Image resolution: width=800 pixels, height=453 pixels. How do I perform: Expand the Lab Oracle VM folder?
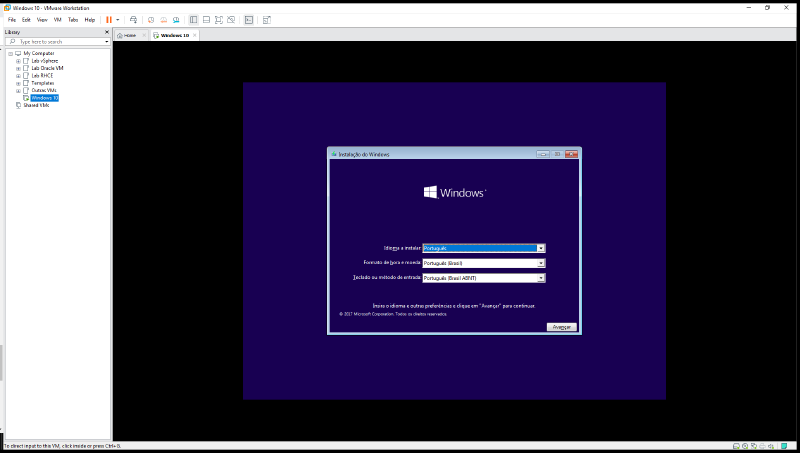click(x=18, y=67)
